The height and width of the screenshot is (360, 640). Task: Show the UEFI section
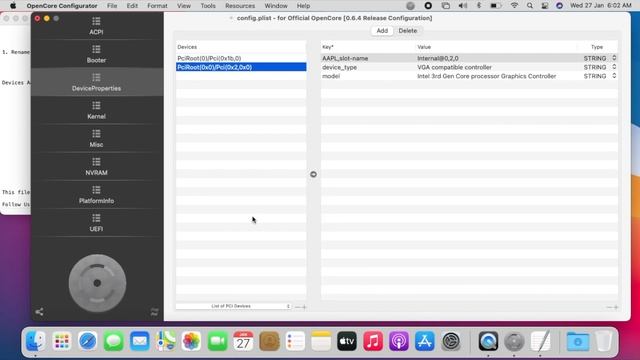96,223
